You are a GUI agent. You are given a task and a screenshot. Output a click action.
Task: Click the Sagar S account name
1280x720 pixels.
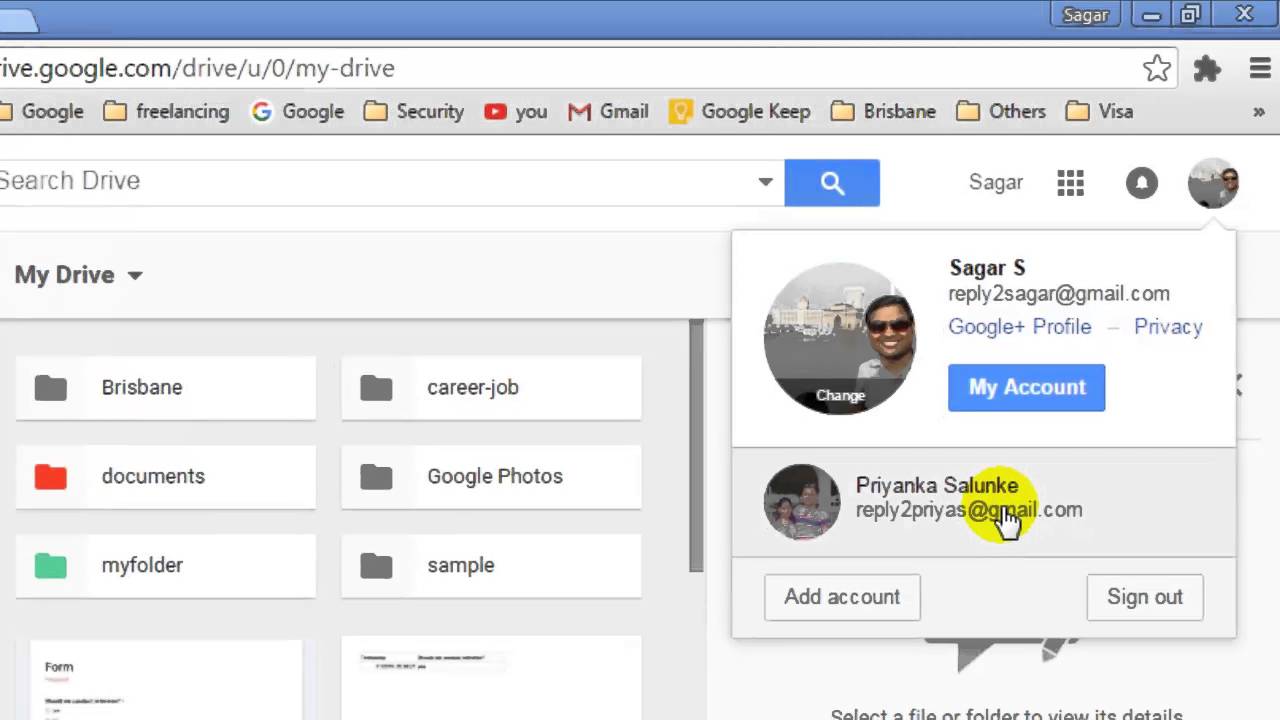(x=987, y=268)
